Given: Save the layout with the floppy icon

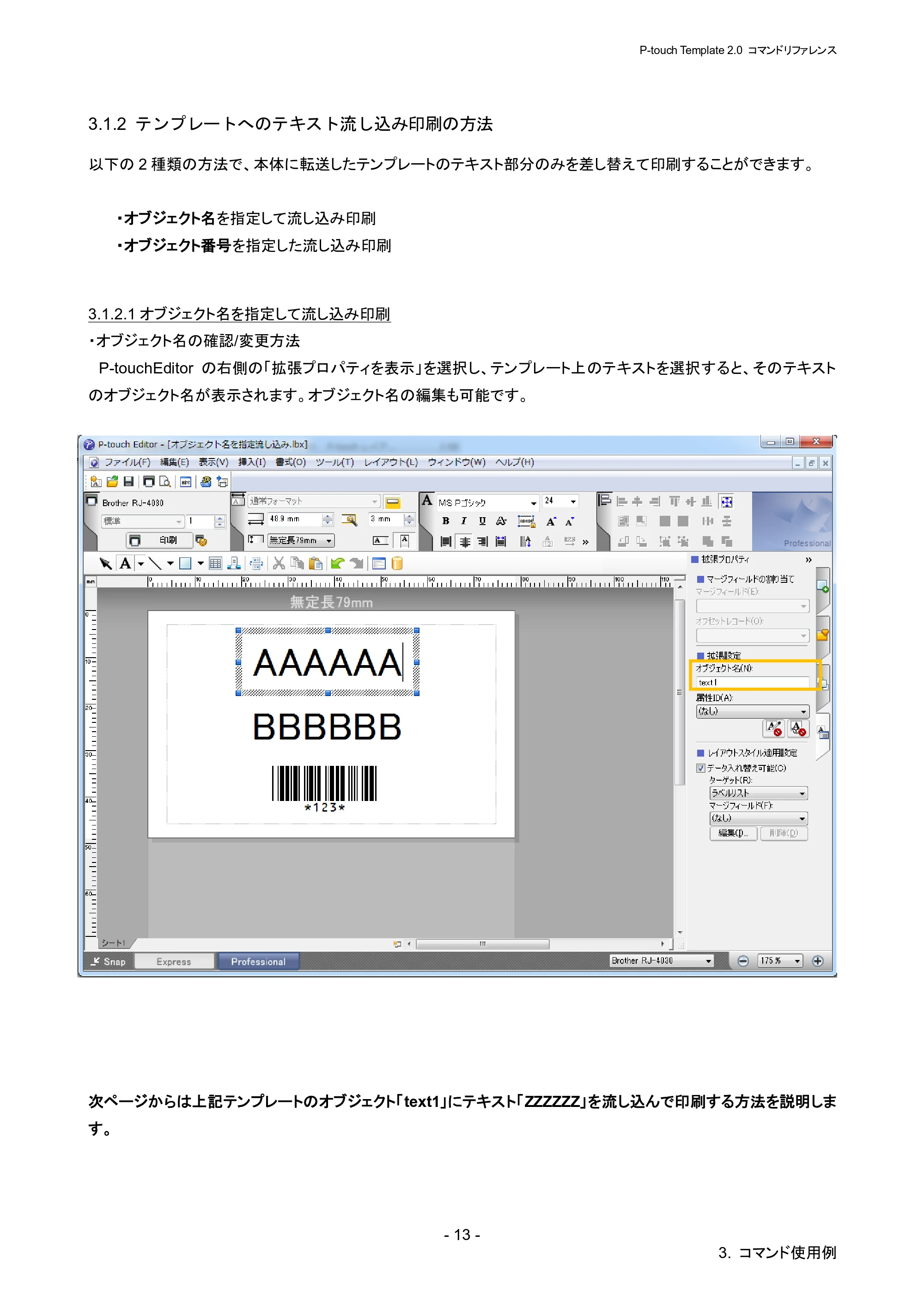Looking at the screenshot, I should tap(128, 482).
